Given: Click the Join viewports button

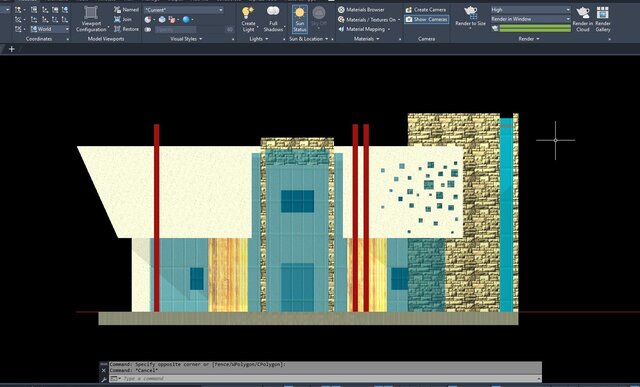Looking at the screenshot, I should pyautogui.click(x=123, y=19).
